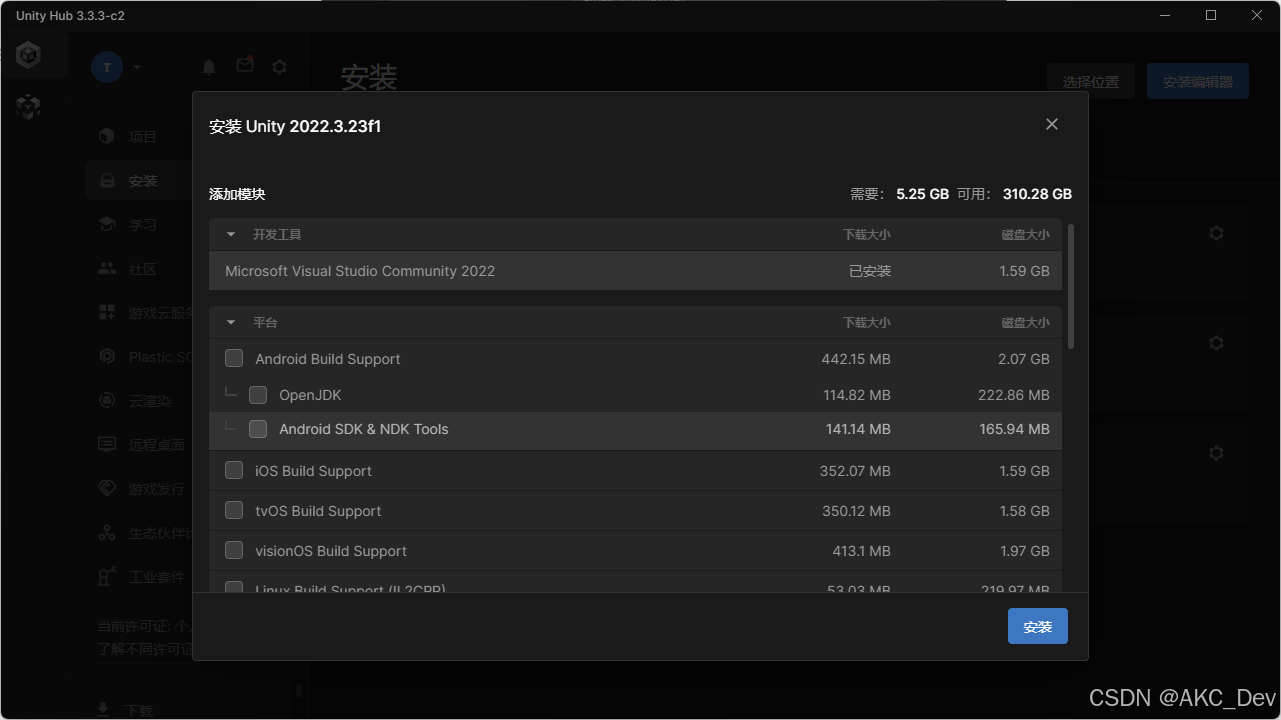
Task: Open the 安装 menu item
Action: point(143,181)
